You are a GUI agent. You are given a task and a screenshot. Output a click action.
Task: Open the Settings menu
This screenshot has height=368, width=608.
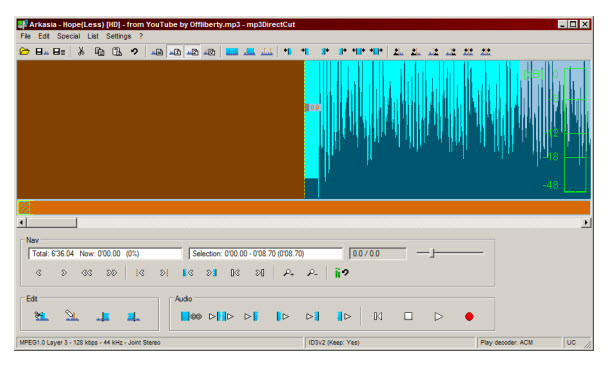tap(119, 36)
